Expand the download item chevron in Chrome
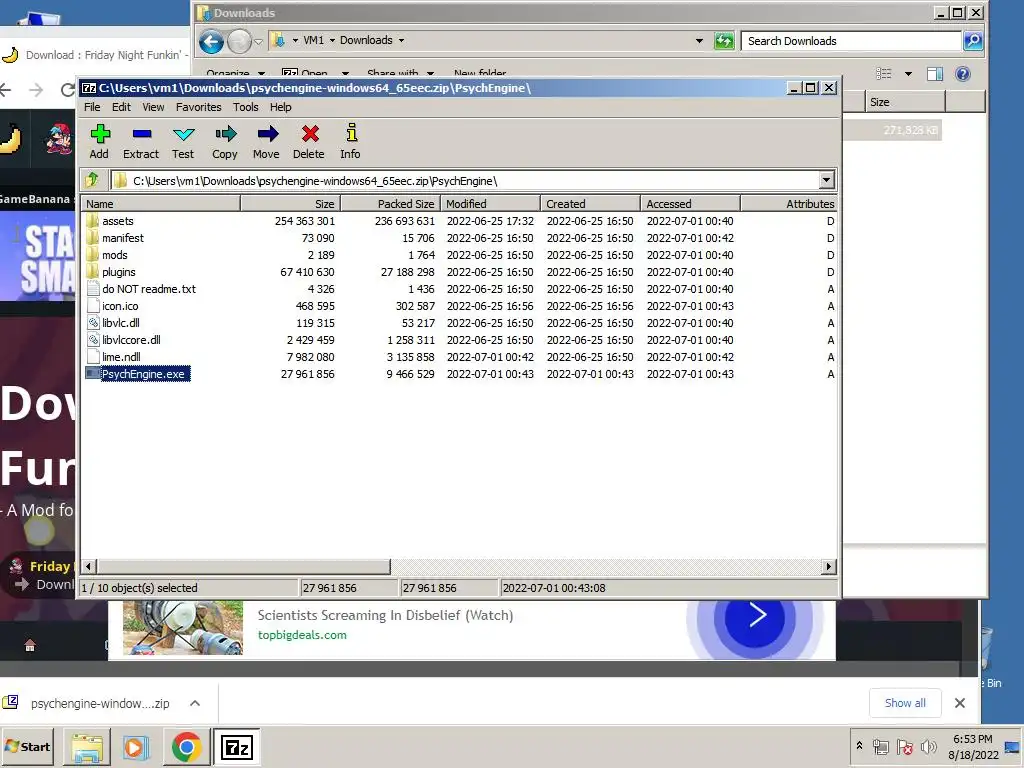Screen dimensions: 1024x768 click(x=195, y=703)
